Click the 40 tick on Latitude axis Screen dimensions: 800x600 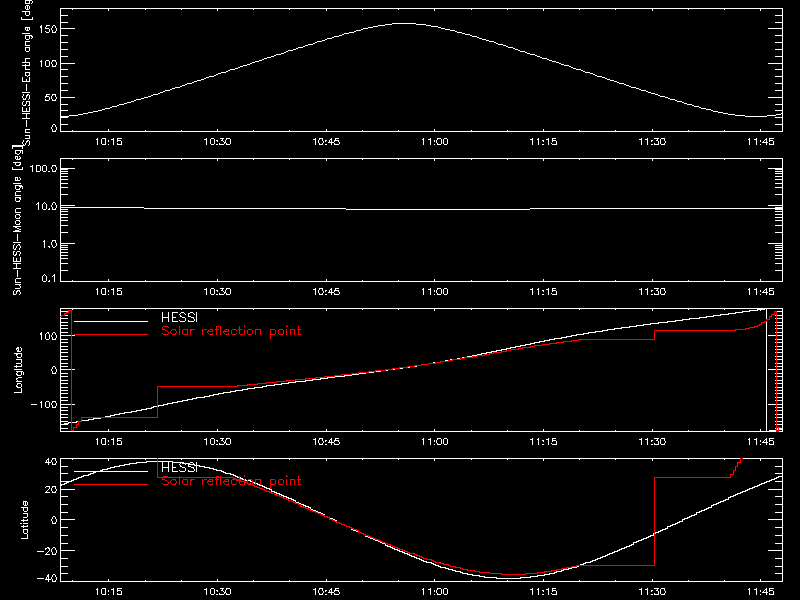tap(52, 462)
